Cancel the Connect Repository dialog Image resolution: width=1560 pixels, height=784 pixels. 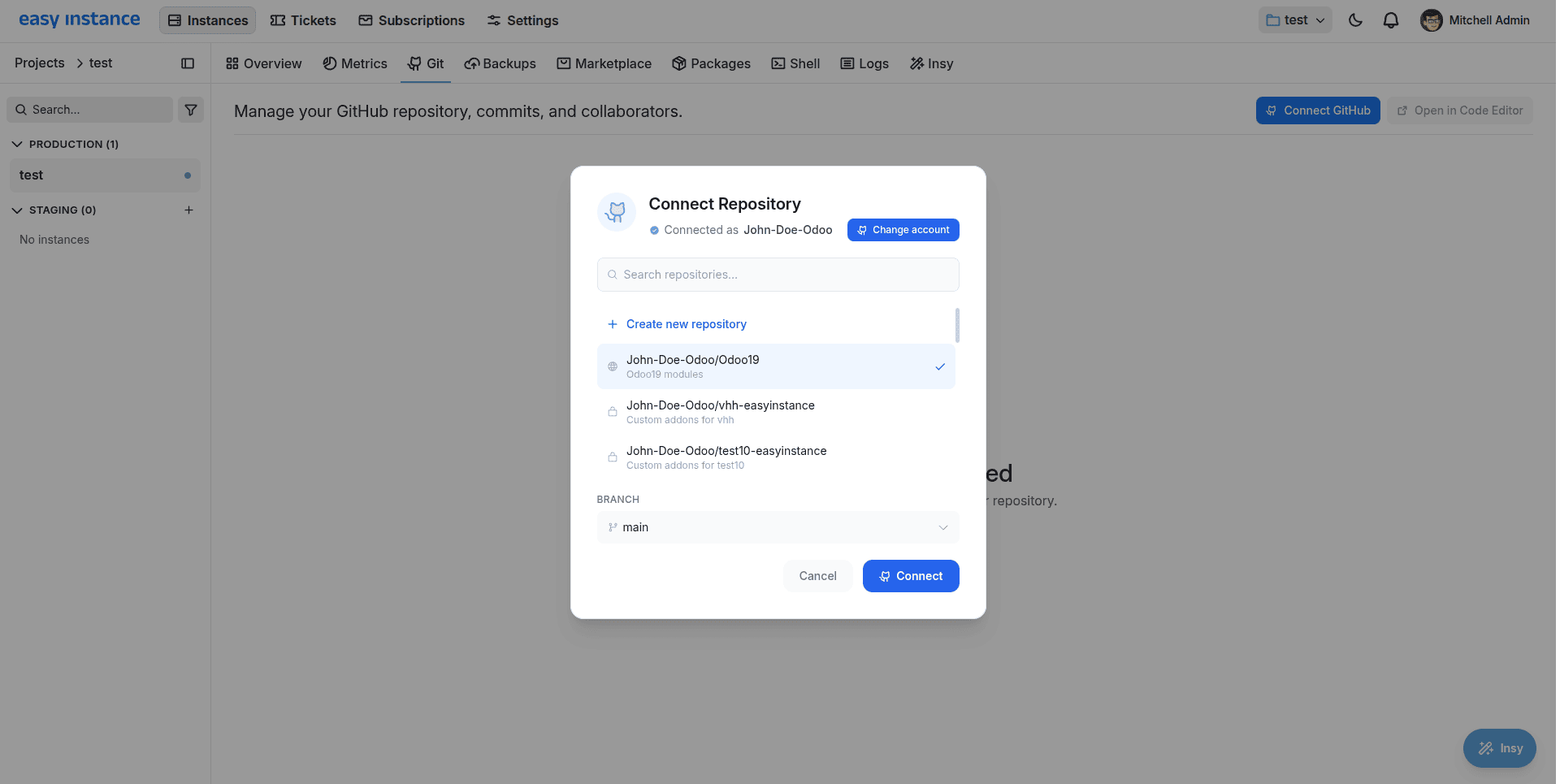(x=817, y=576)
